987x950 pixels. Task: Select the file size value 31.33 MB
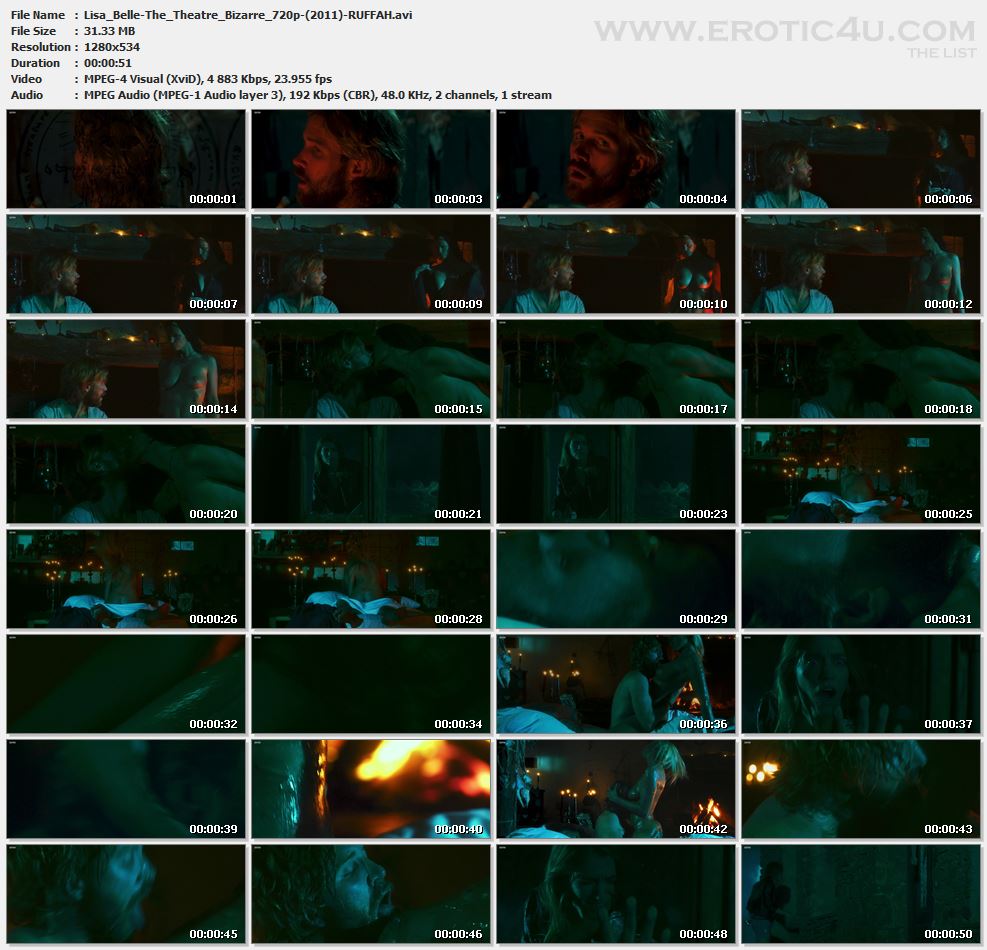point(110,31)
